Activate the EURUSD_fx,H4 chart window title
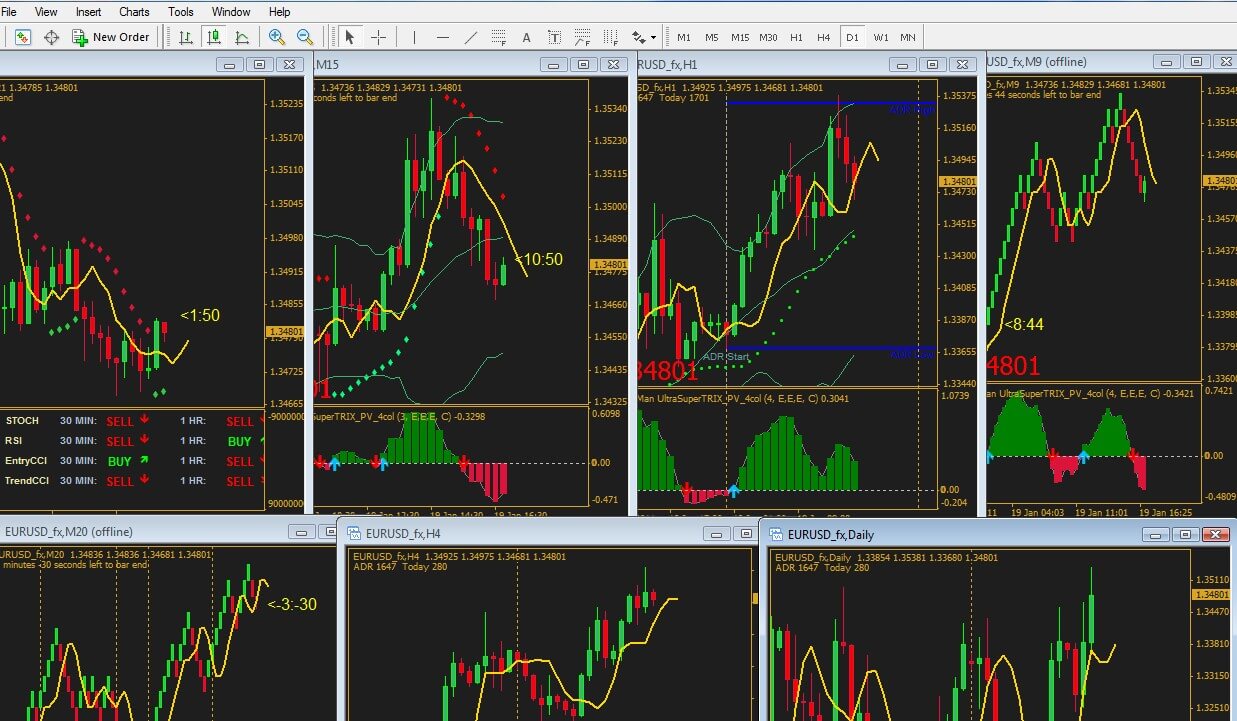 403,533
